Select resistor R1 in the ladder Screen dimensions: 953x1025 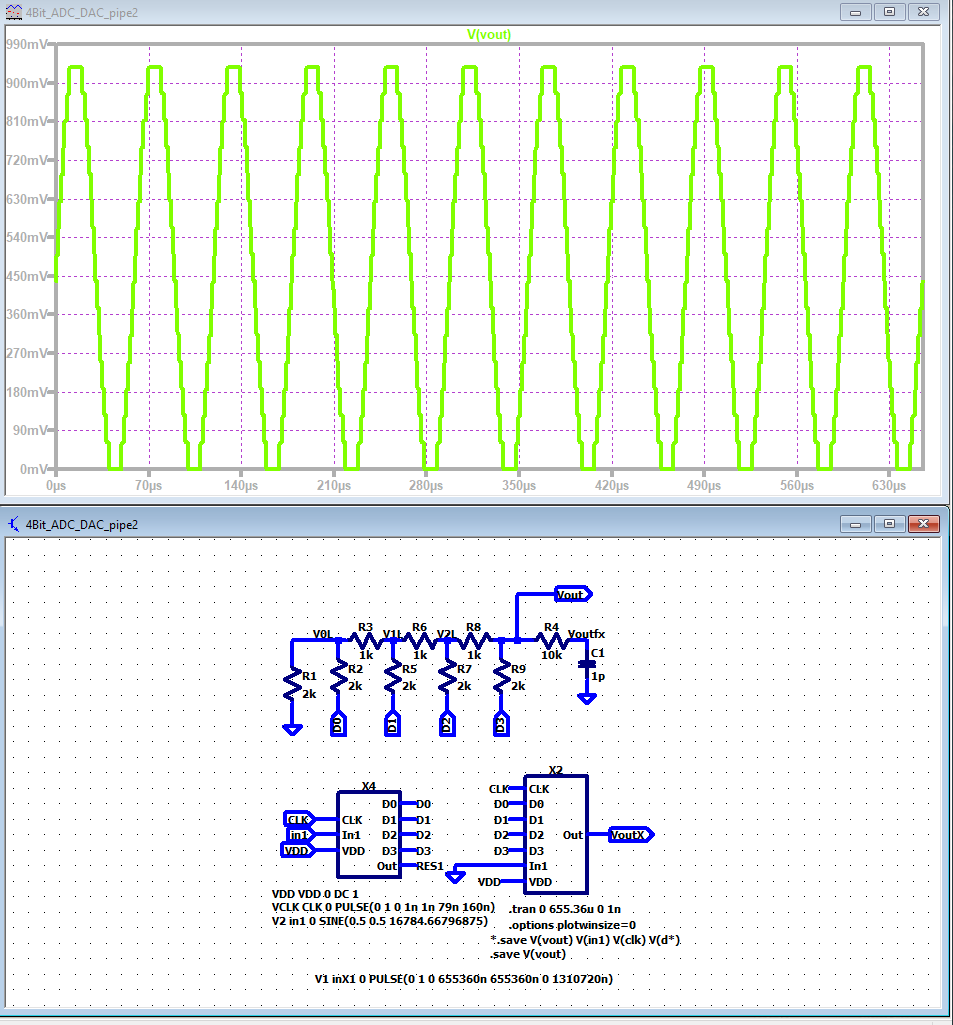coord(292,686)
